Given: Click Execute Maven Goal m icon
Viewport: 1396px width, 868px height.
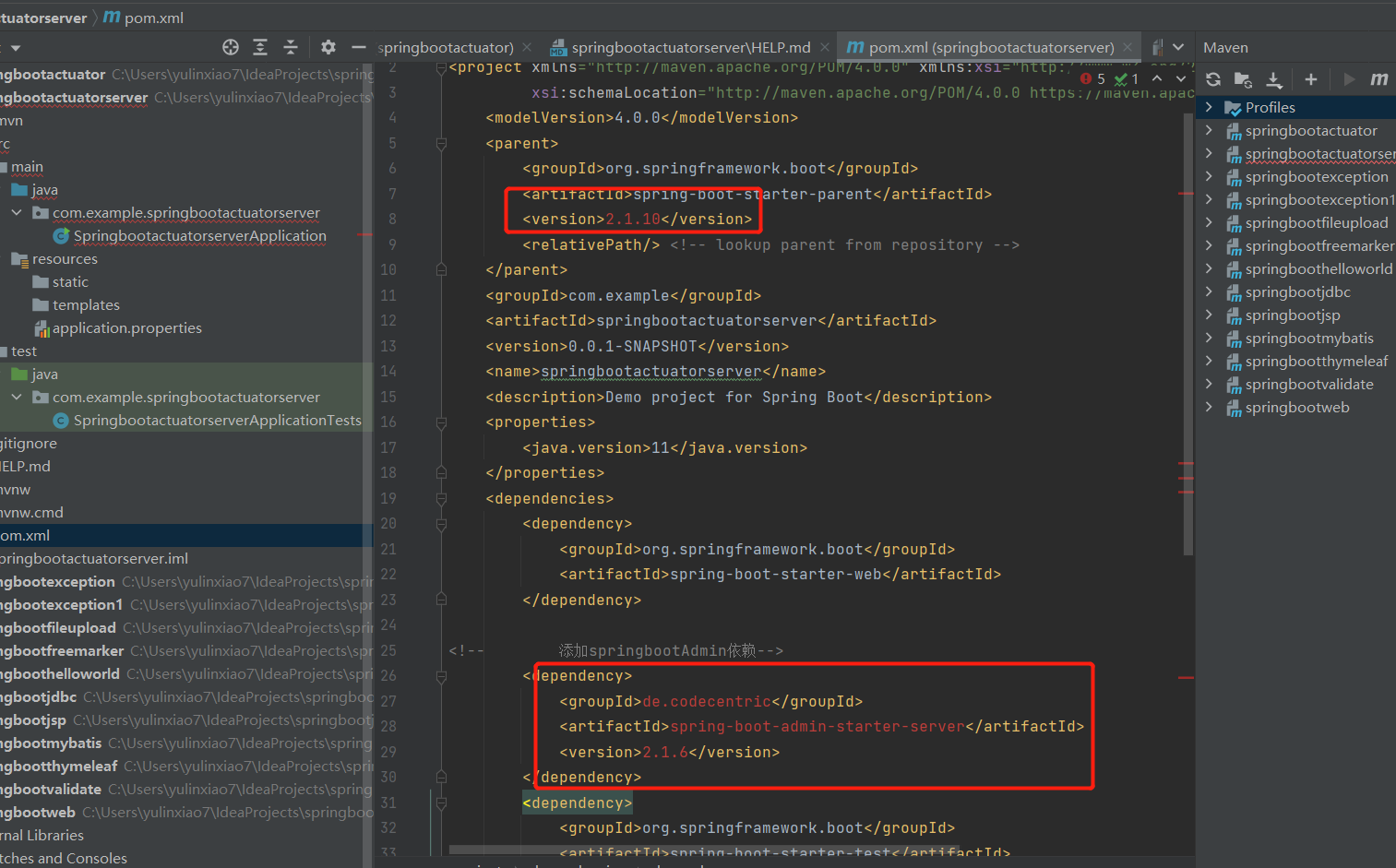Looking at the screenshot, I should coord(1379,79).
